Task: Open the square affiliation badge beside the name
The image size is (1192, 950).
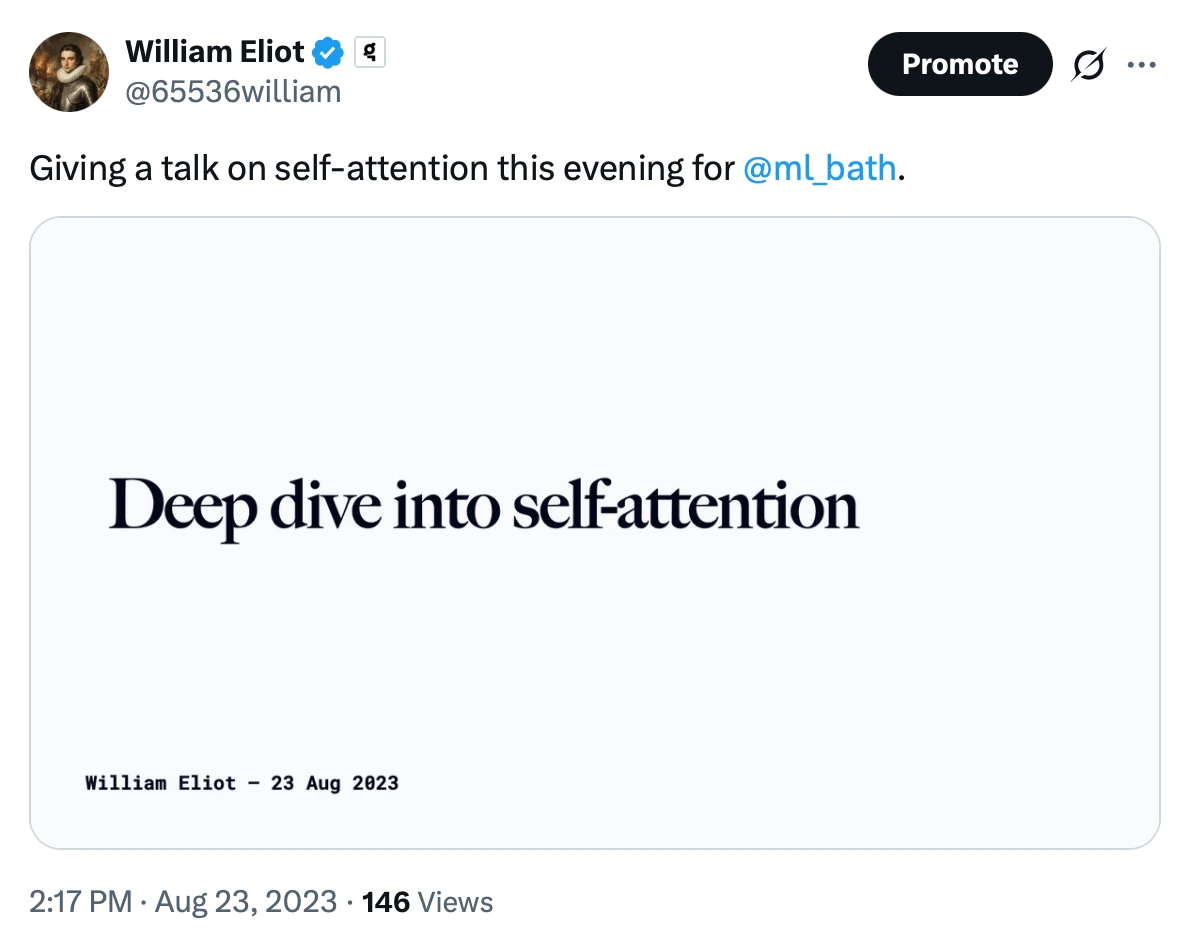Action: click(x=370, y=52)
